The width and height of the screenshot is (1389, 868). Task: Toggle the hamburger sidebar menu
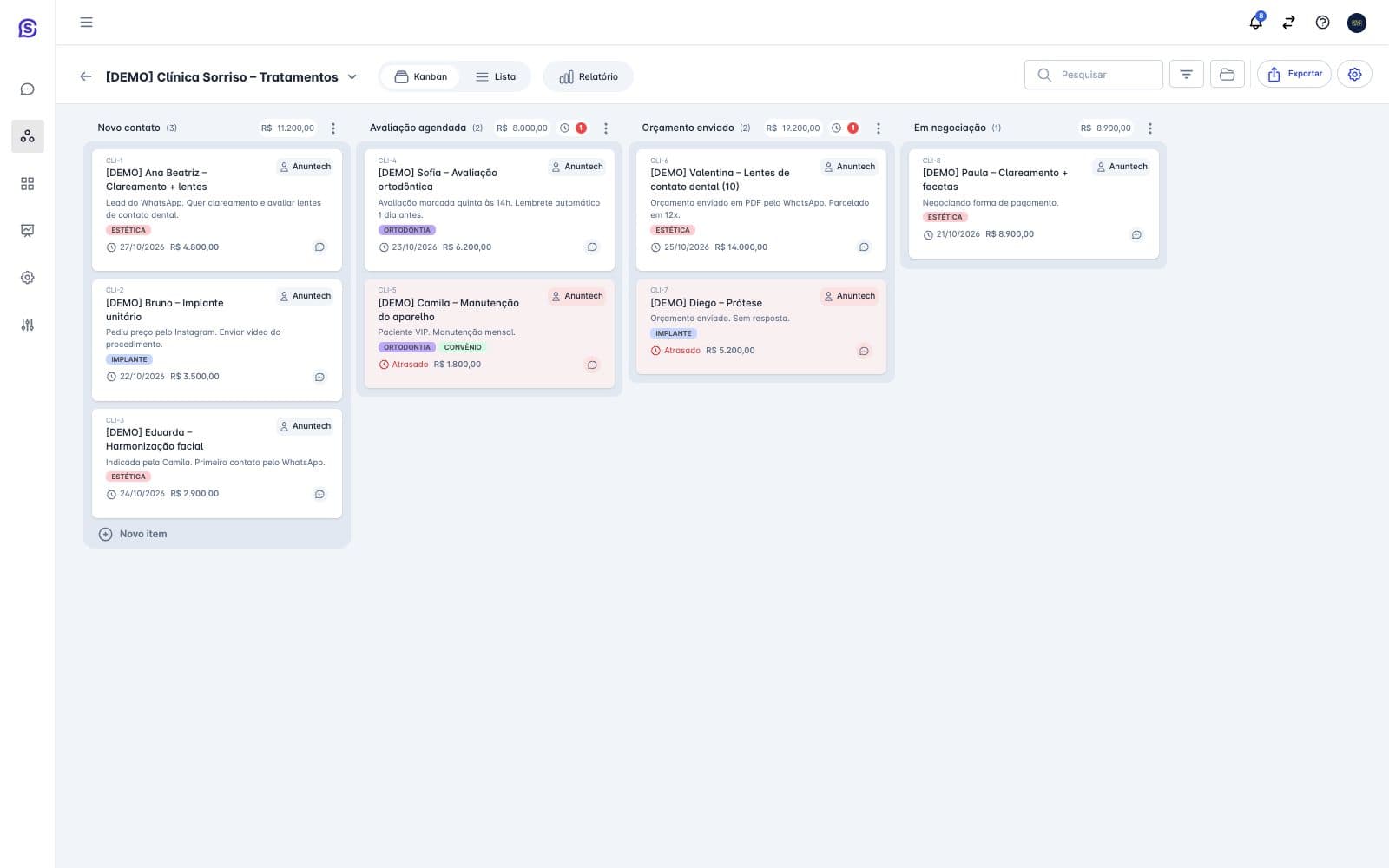(x=86, y=23)
